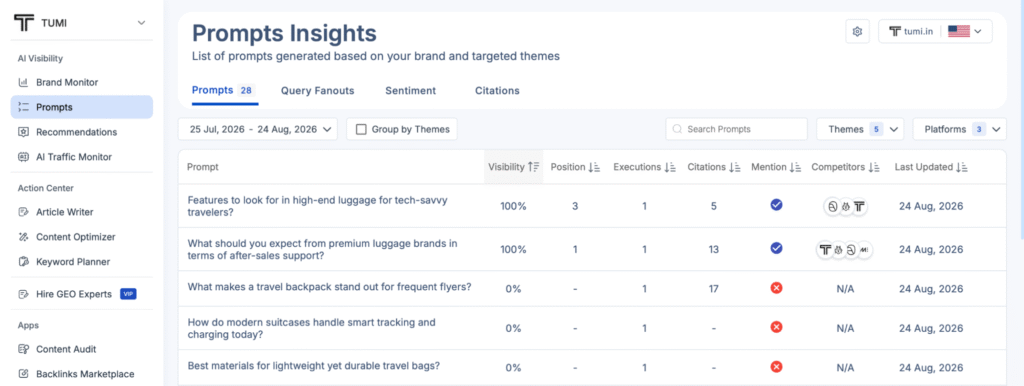Sort by the Citations column

tap(714, 167)
